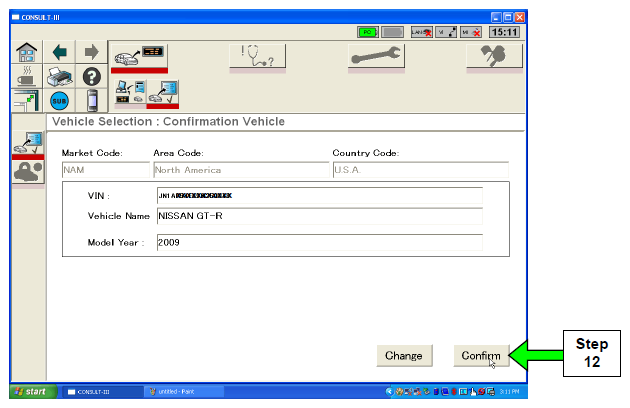Go forward with the right arrow

point(92,52)
